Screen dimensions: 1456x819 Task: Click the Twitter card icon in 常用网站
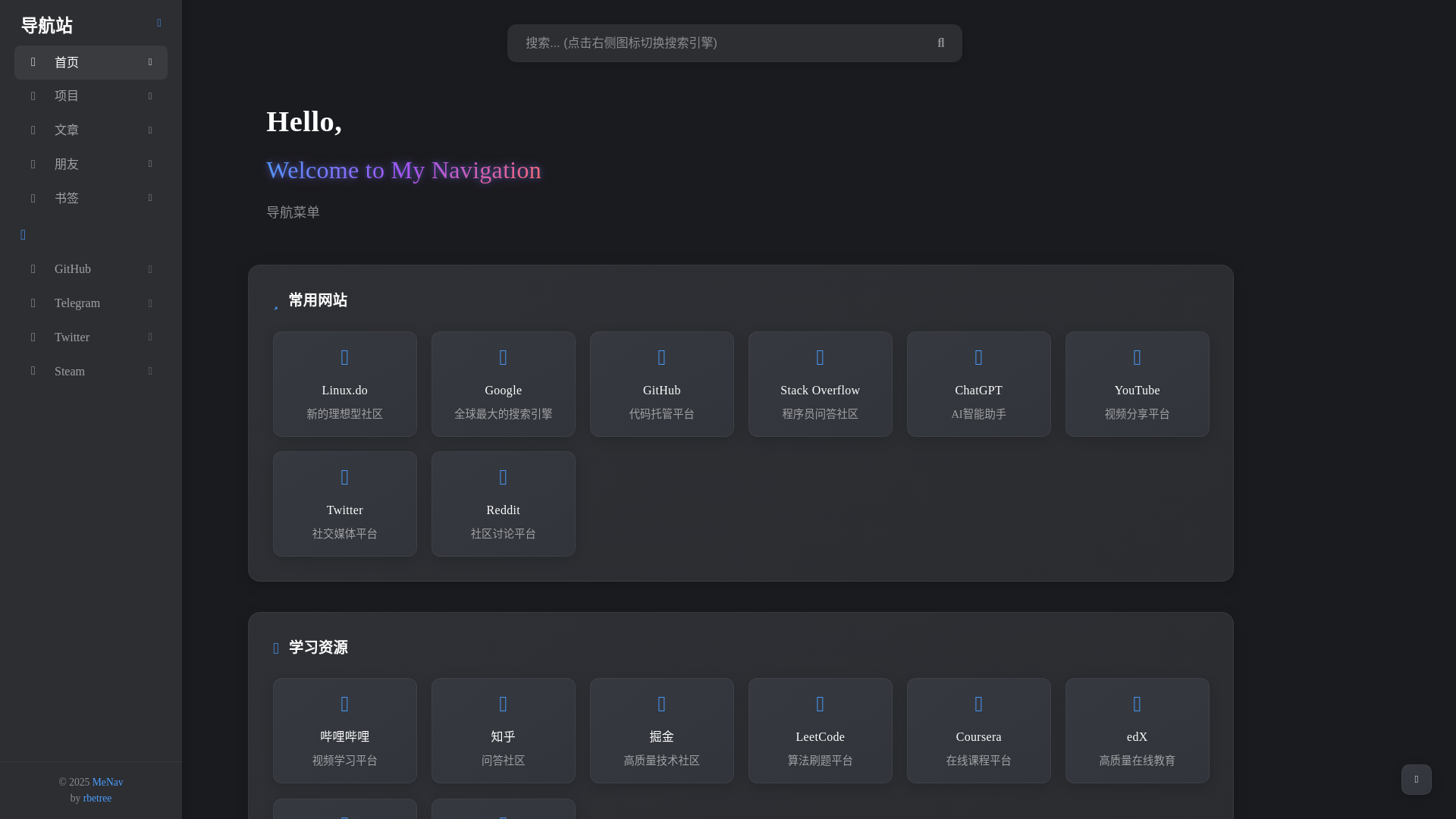click(x=345, y=477)
